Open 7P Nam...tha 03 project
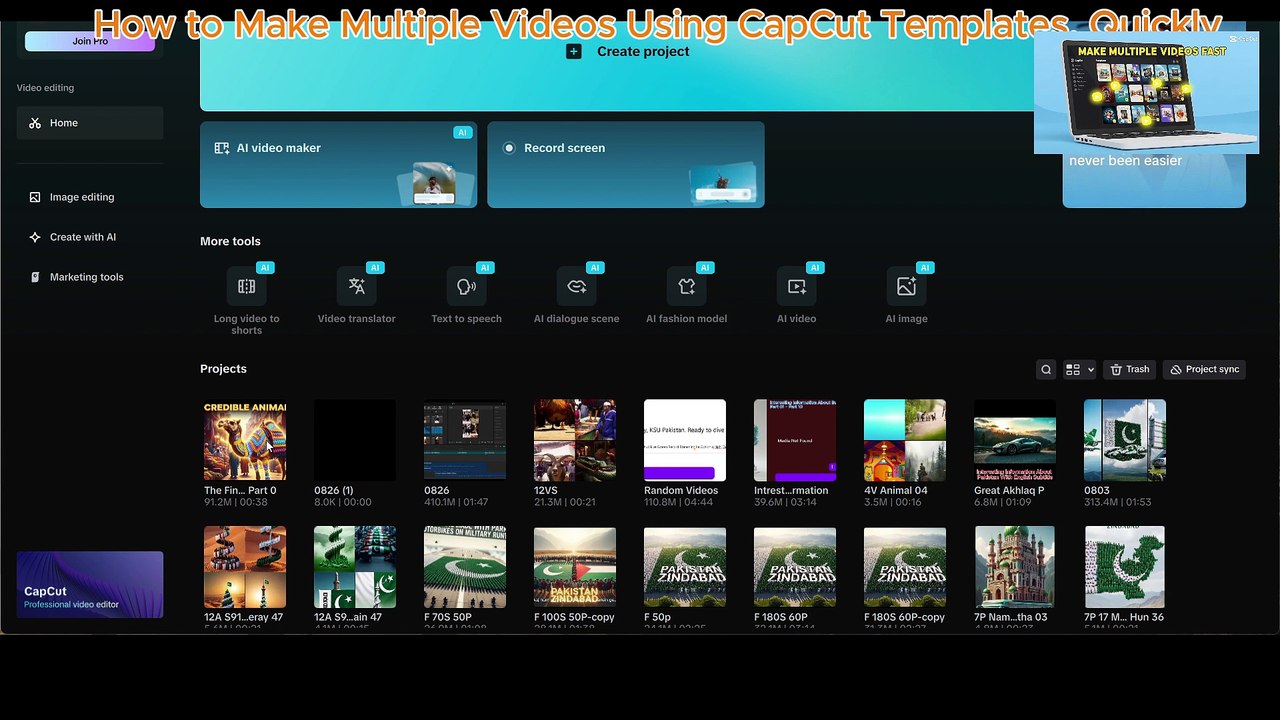Viewport: 1280px width, 720px height. coord(1015,567)
